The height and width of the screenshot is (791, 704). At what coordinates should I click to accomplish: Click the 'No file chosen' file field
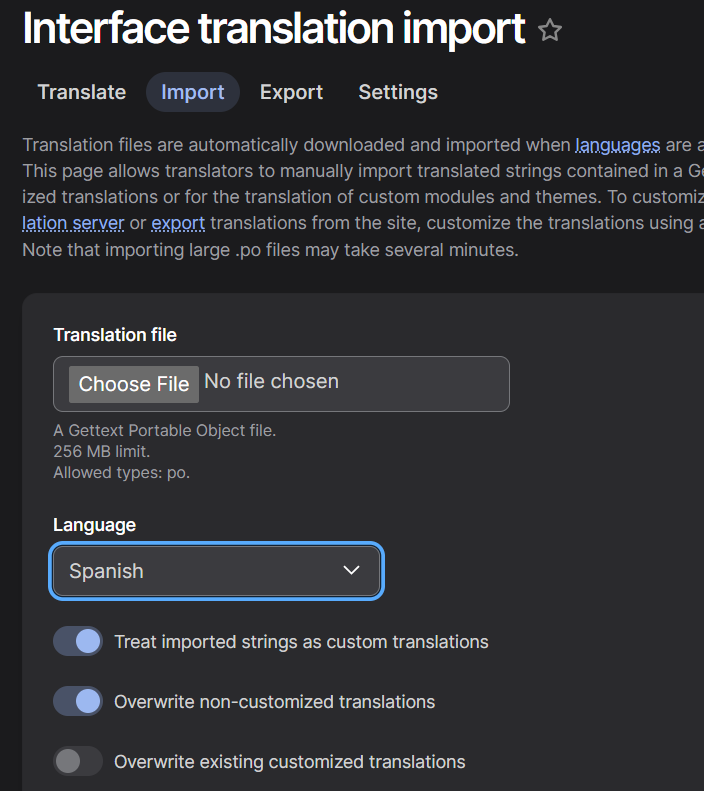271,382
